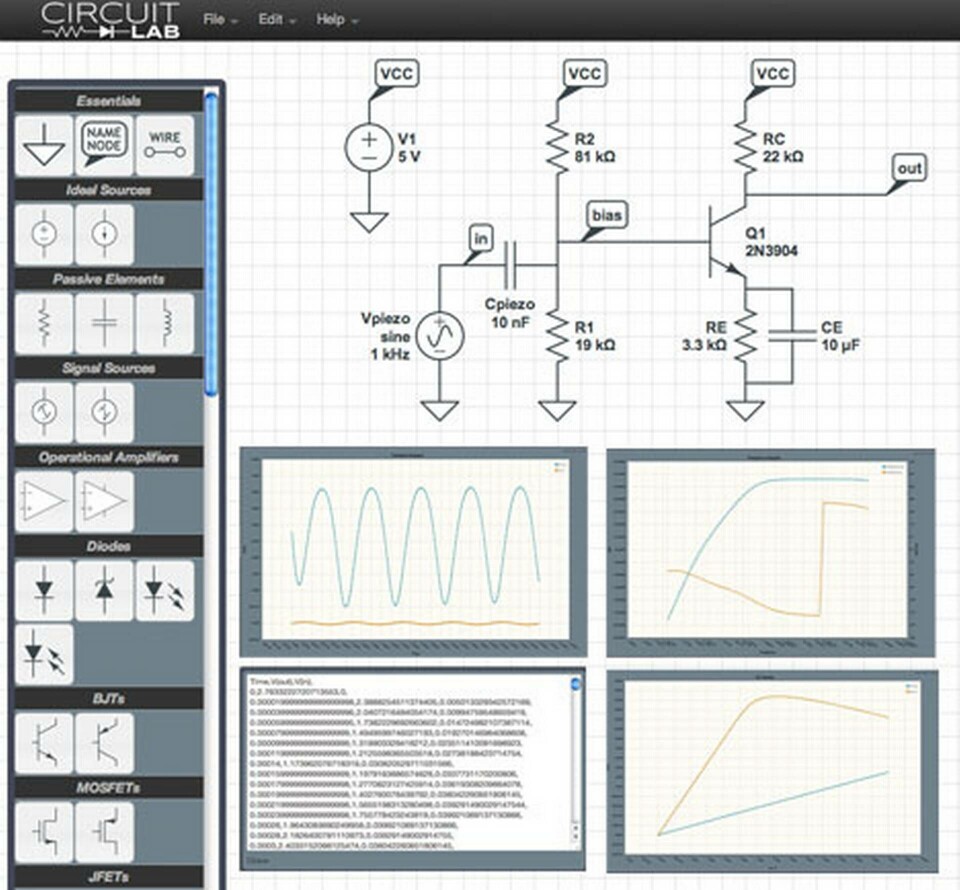The width and height of the screenshot is (960, 890).
Task: Select the Vpiezo sine source
Action: pyautogui.click(x=440, y=335)
